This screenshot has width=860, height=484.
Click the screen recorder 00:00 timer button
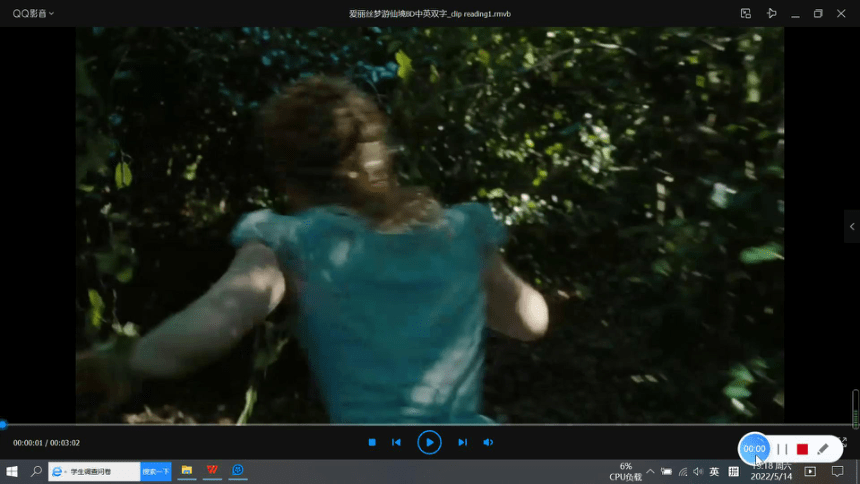click(754, 449)
